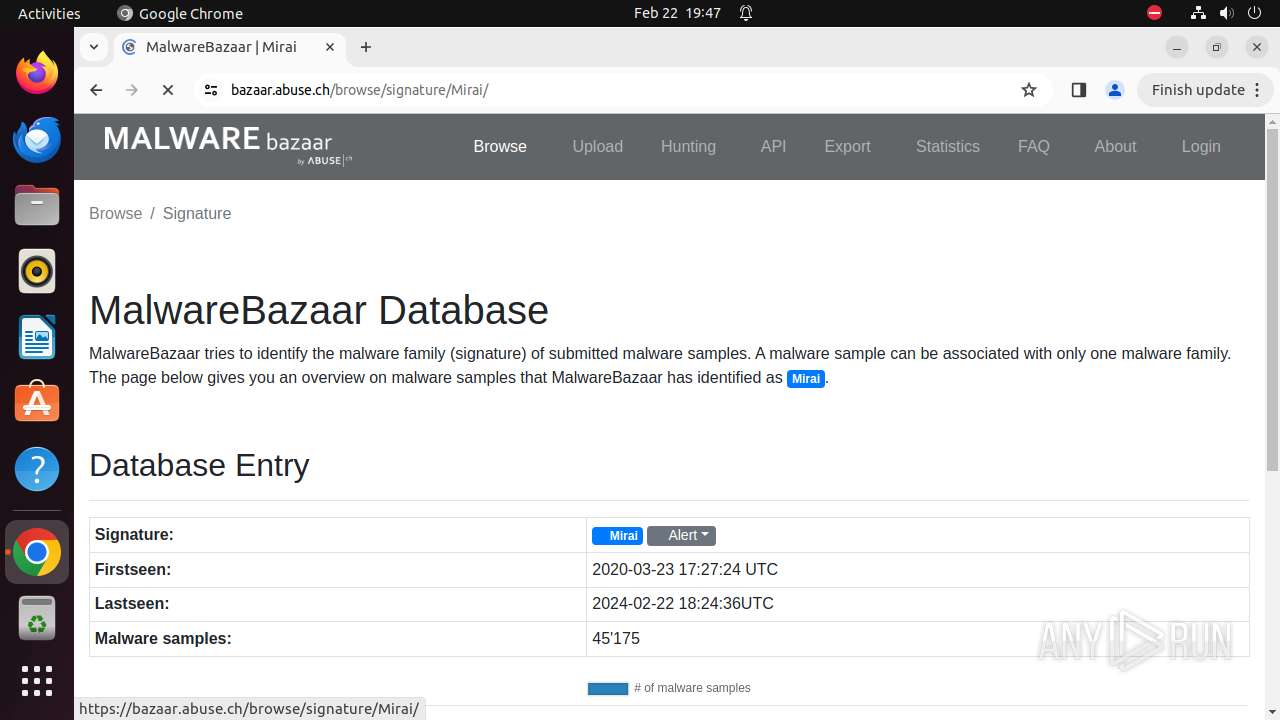Viewport: 1280px width, 720px height.
Task: Launch LibreOffice Writer from the dock
Action: pos(37,337)
